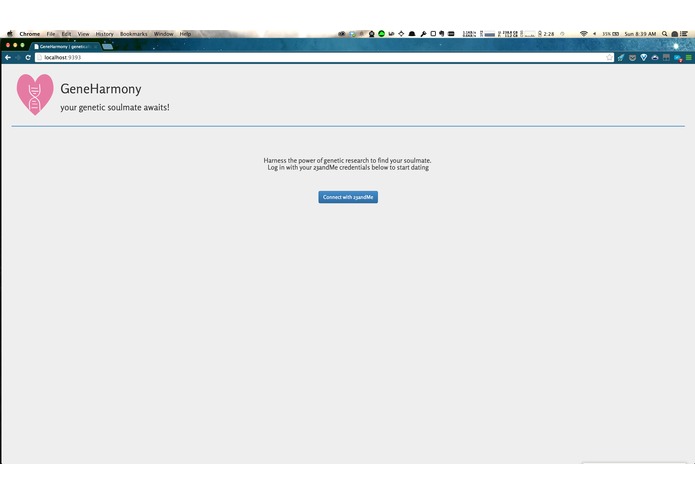
Task: Click the browser forward arrow
Action: tap(18, 57)
